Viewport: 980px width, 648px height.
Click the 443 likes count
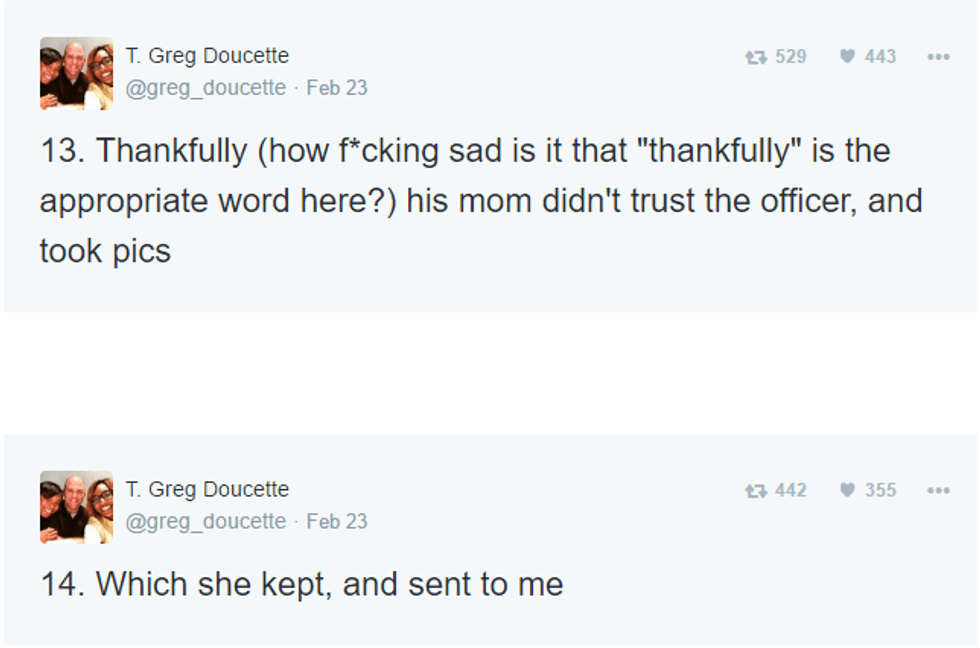pyautogui.click(x=880, y=57)
